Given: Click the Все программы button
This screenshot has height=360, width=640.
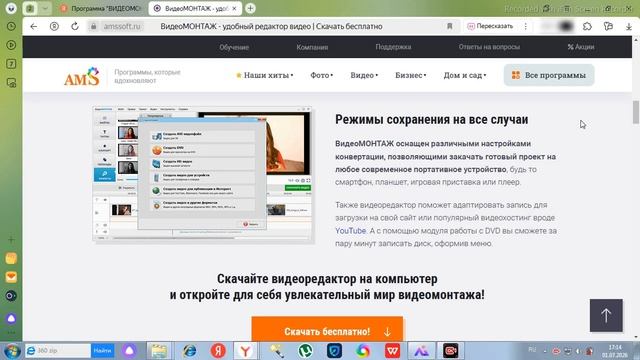Looking at the screenshot, I should [x=549, y=75].
